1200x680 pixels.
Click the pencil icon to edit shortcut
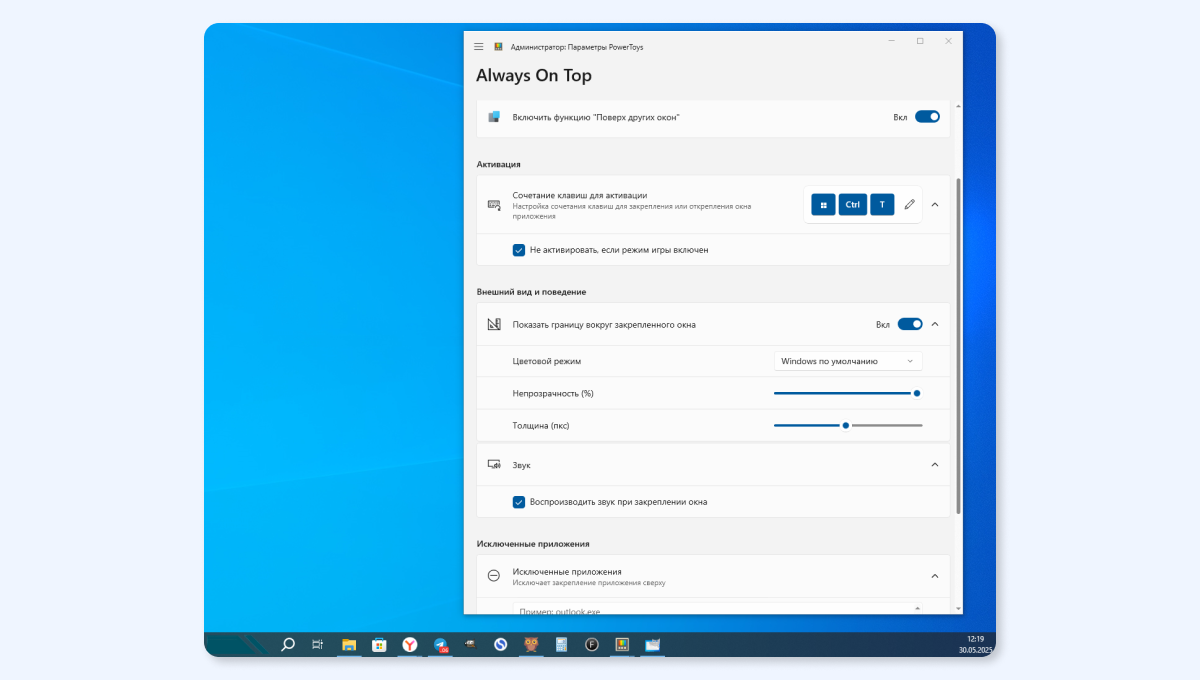pos(909,204)
